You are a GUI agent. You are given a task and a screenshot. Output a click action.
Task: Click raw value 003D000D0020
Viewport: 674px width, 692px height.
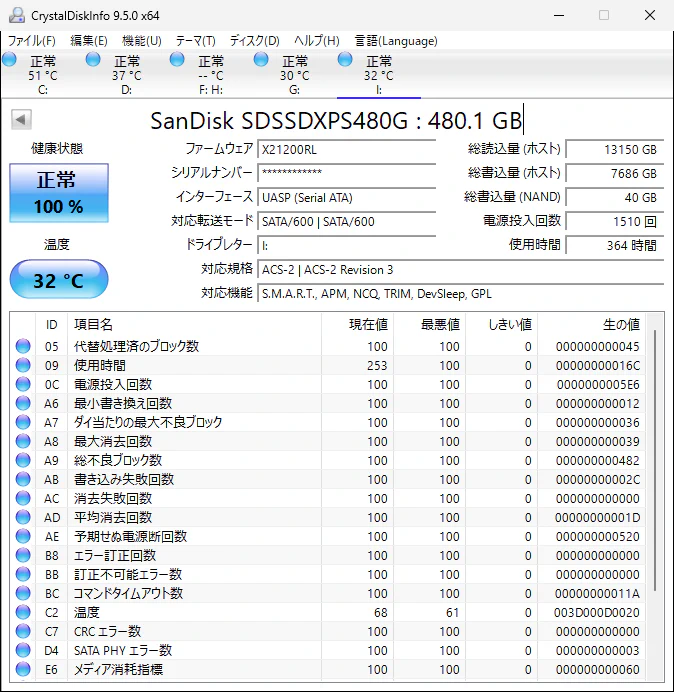[x=597, y=613]
